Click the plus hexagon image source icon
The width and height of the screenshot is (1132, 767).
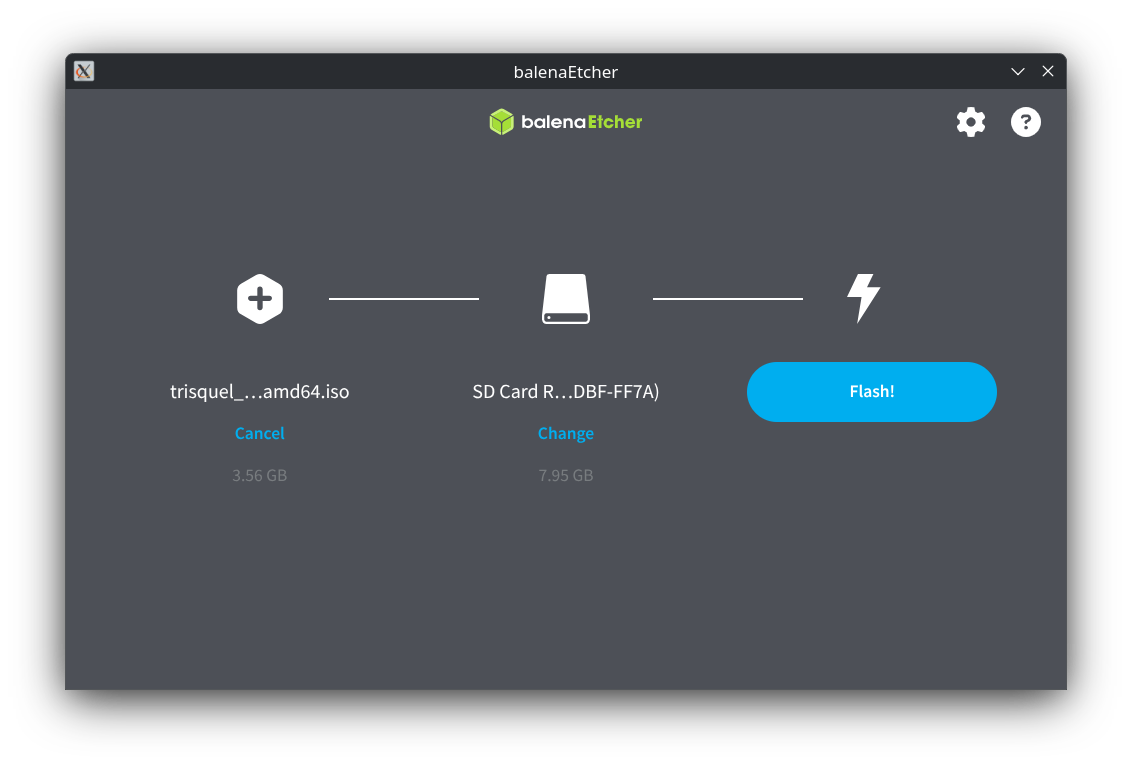[x=260, y=298]
